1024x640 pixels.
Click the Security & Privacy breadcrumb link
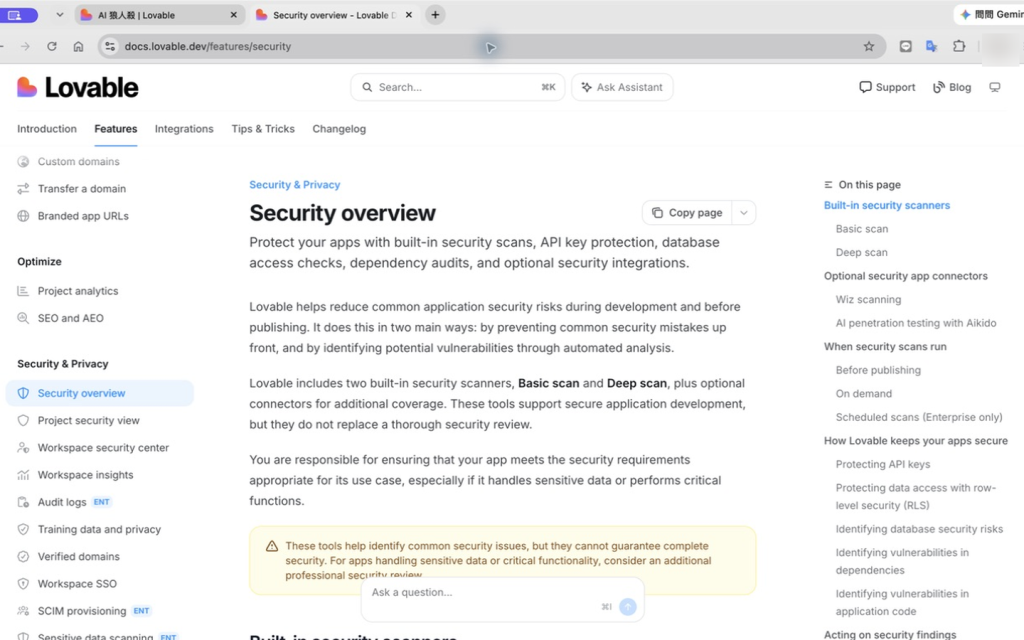pos(295,185)
